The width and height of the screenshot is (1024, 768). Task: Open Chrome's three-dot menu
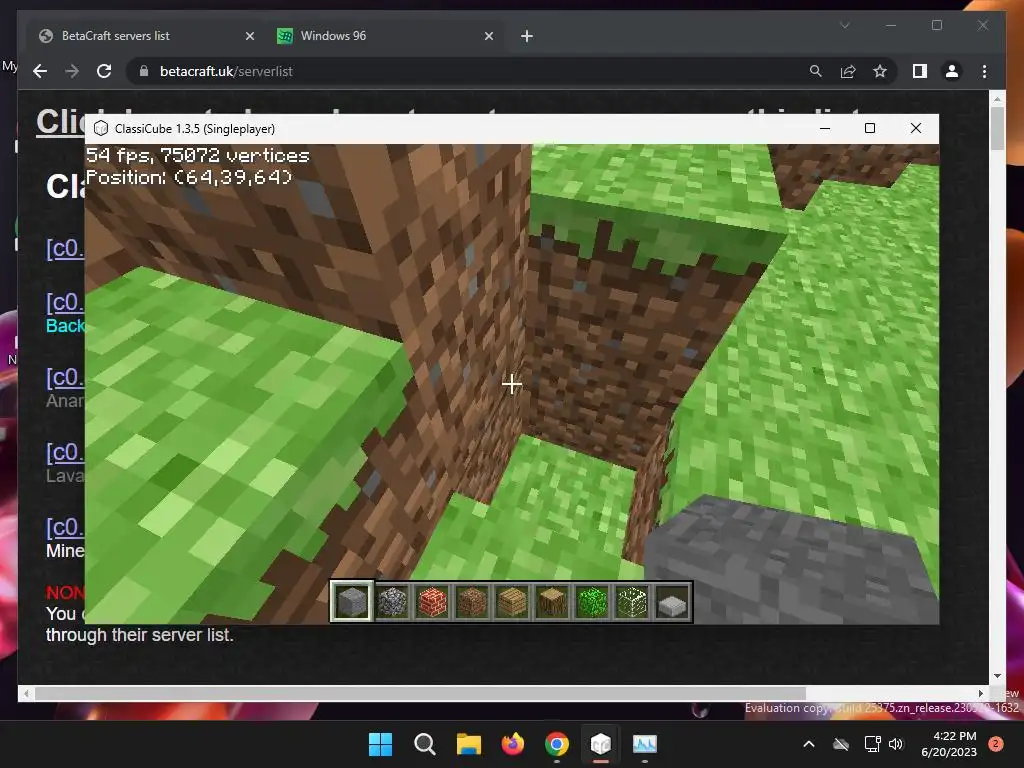[x=984, y=71]
